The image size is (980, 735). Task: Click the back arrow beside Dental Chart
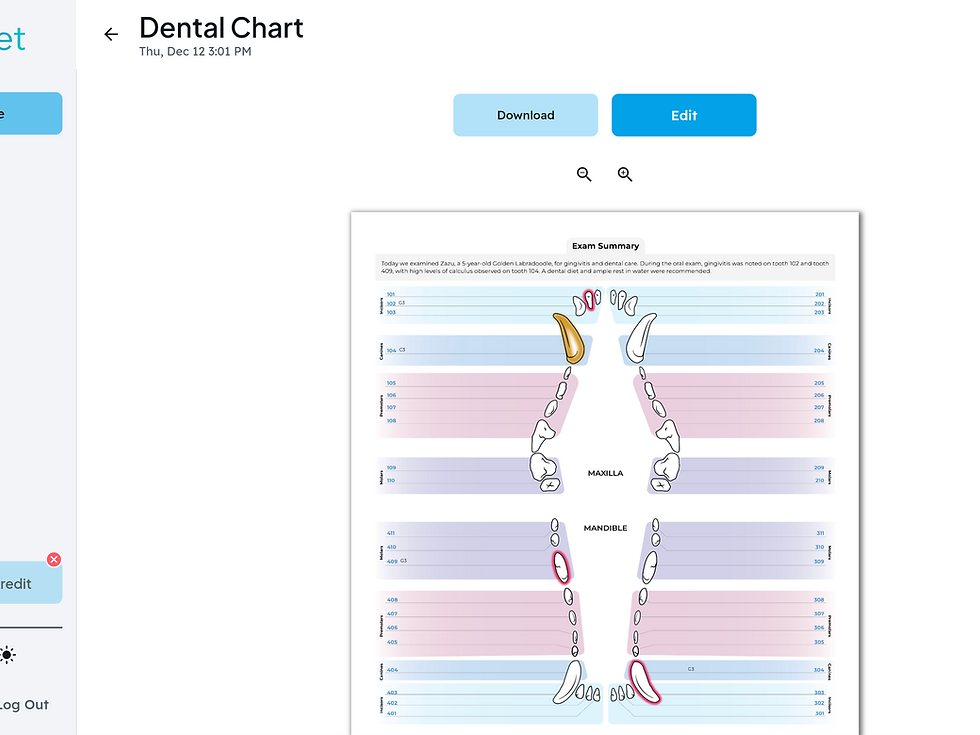tap(111, 35)
